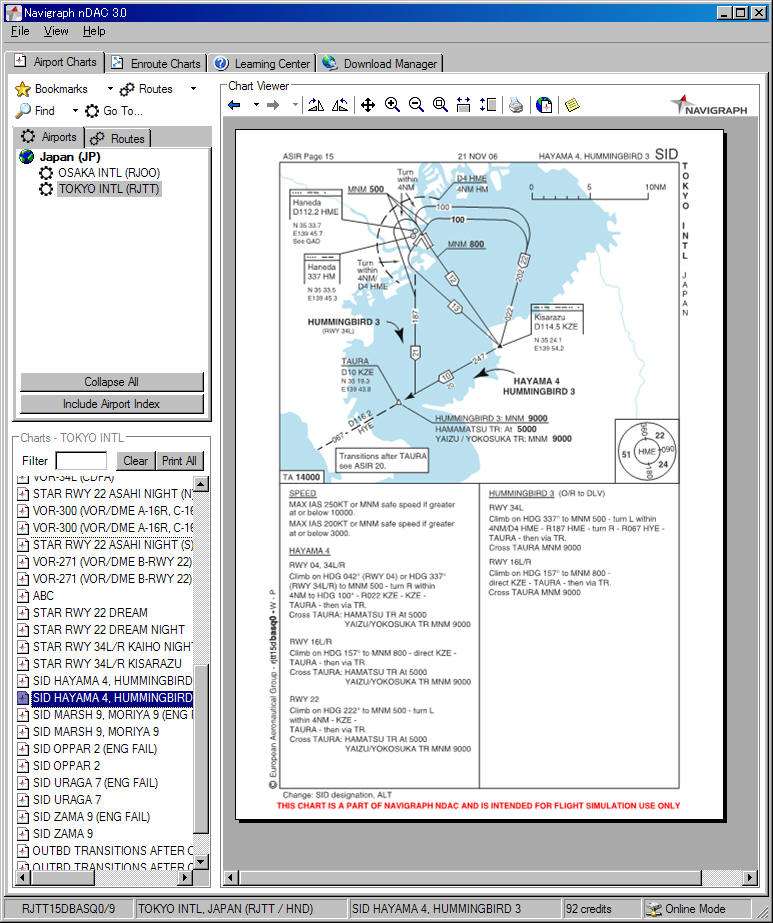This screenshot has width=773, height=923.
Task: Open the Airport Charts tab
Action: [x=56, y=62]
